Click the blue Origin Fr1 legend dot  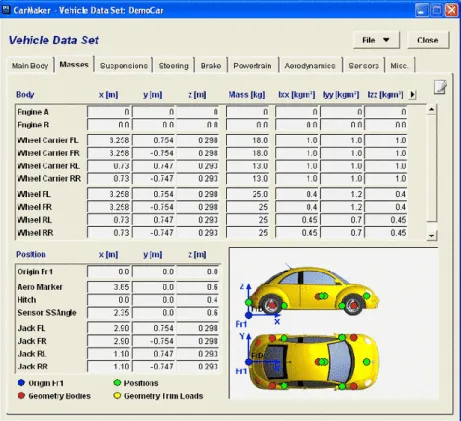pyautogui.click(x=21, y=383)
